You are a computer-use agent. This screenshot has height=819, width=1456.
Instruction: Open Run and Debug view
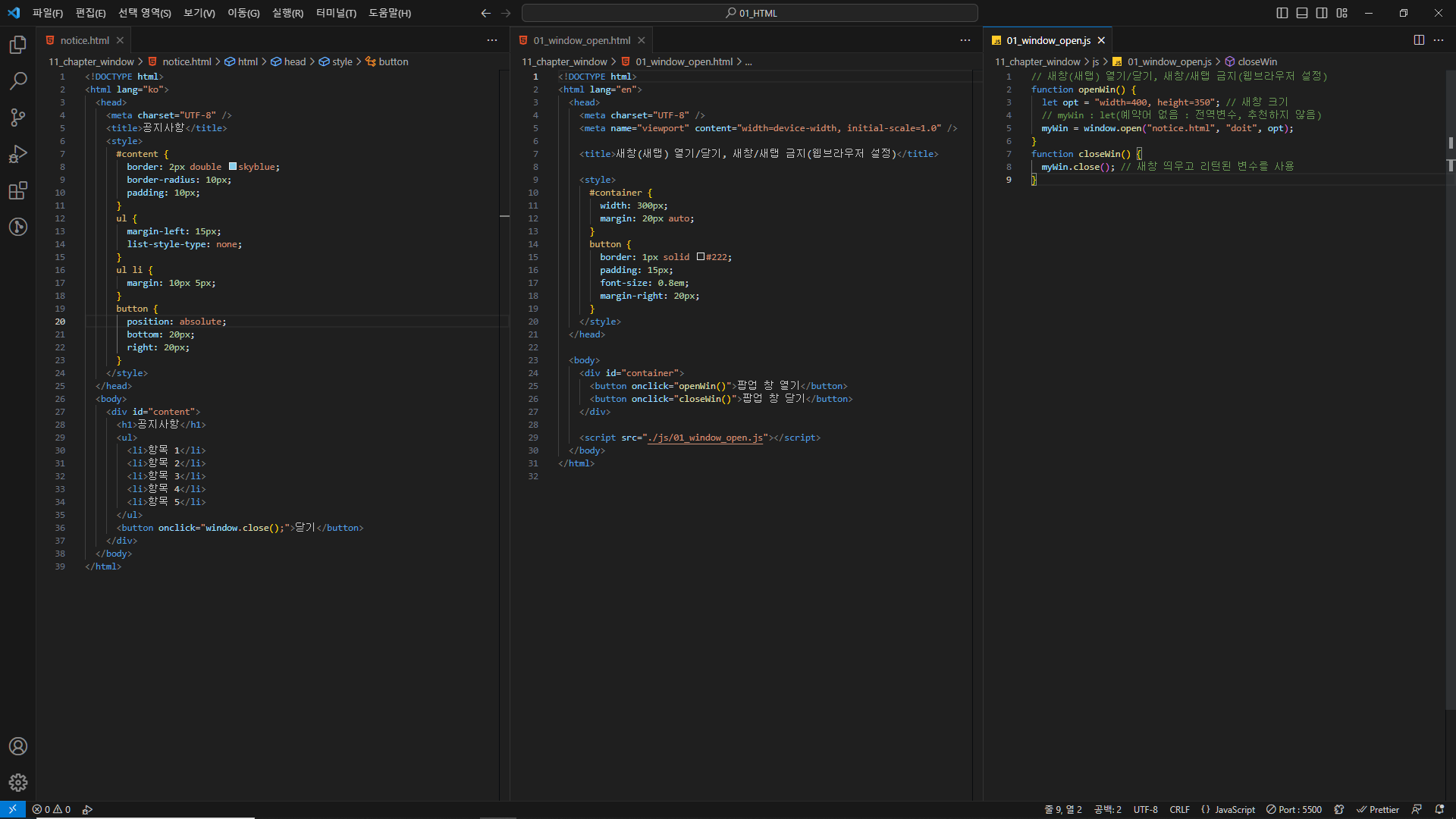tap(18, 154)
